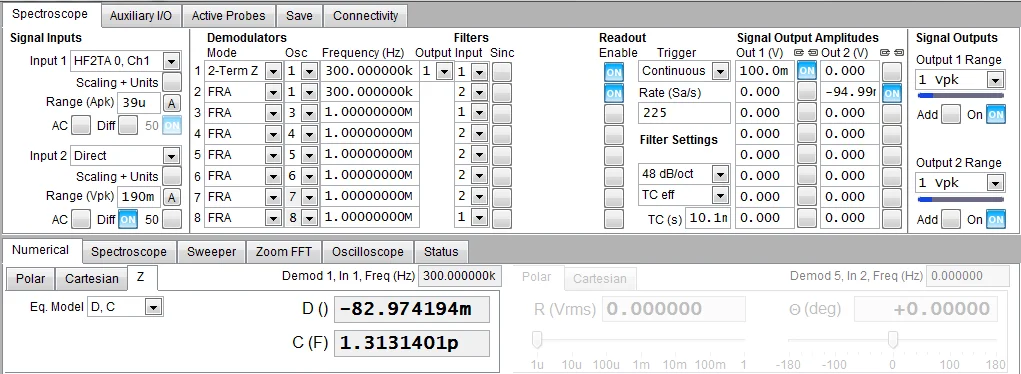Enable 50 ohm on Input 2
This screenshot has height=374, width=1021.
(172, 220)
